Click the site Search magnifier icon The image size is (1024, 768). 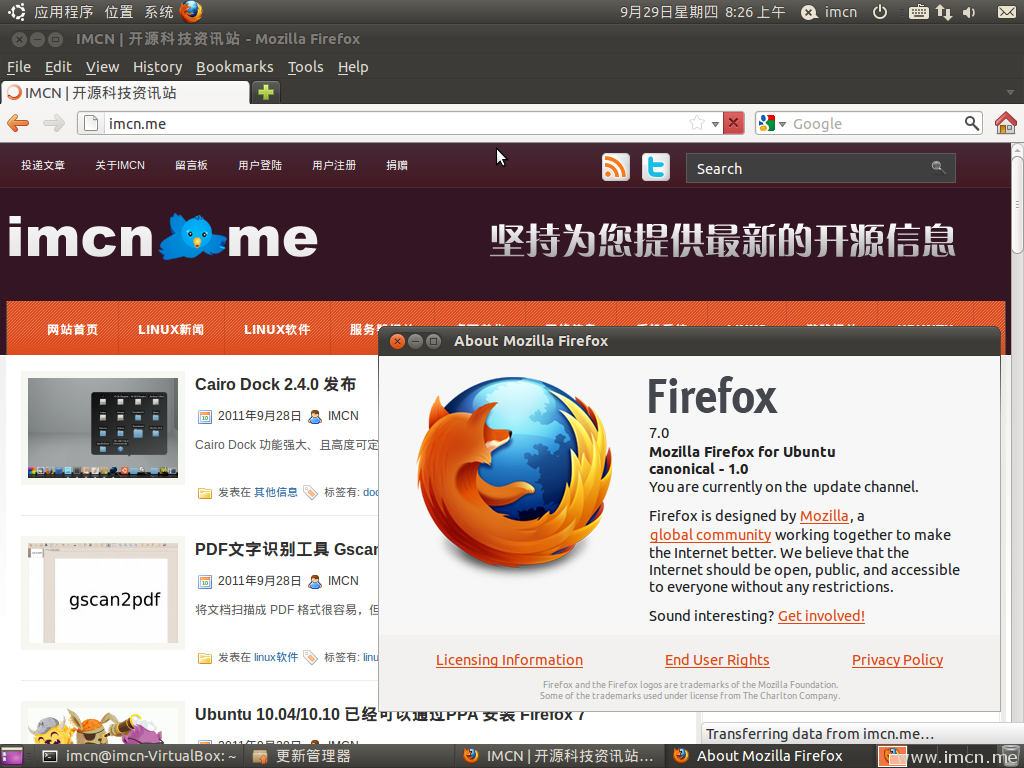click(x=938, y=168)
